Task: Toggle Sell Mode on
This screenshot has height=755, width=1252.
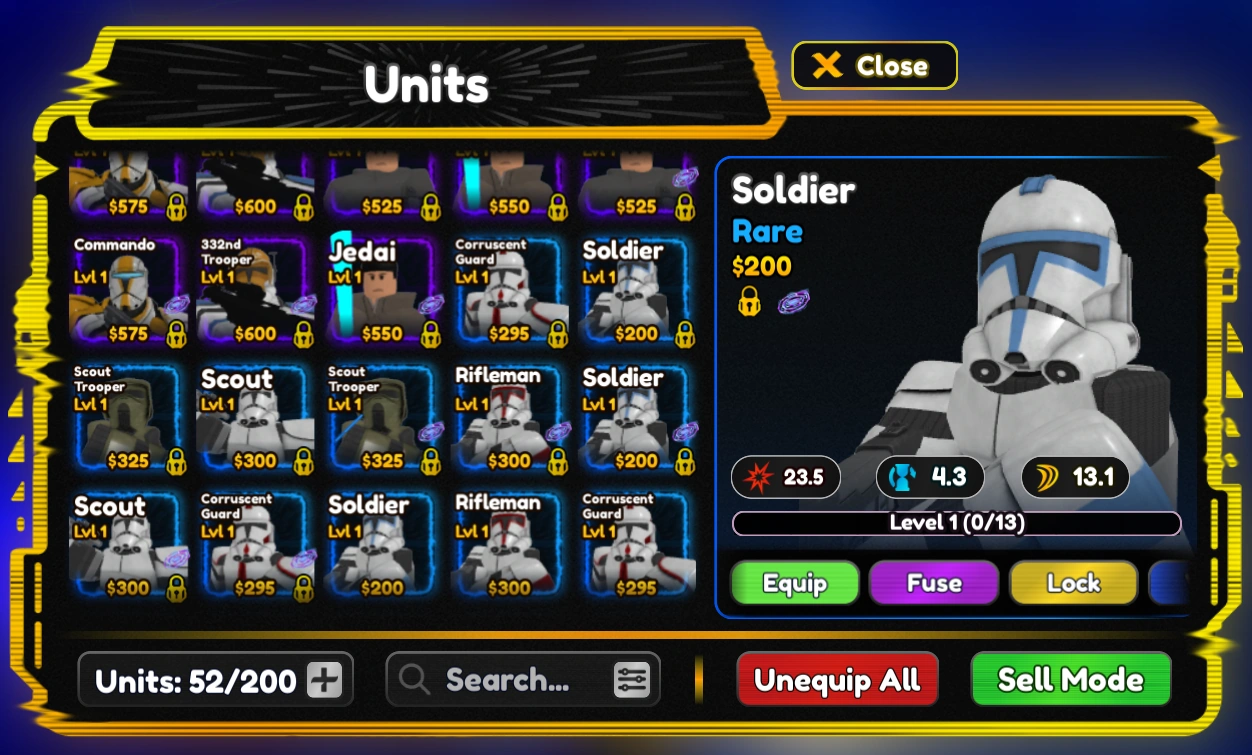Action: click(1071, 680)
